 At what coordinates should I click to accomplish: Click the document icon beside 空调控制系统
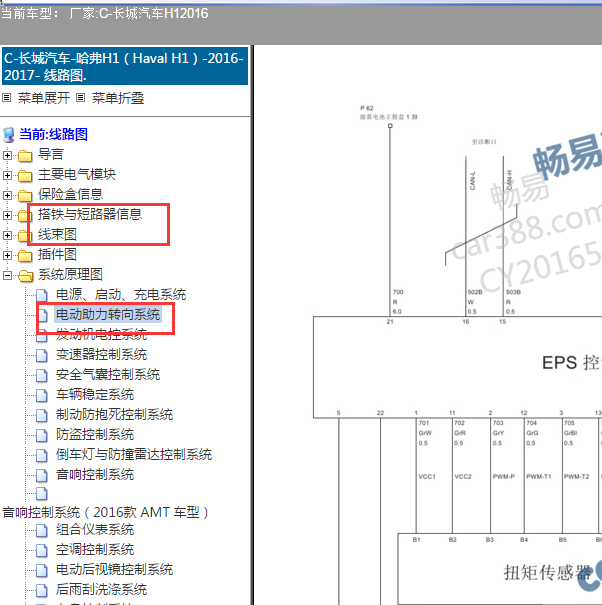click(42, 551)
